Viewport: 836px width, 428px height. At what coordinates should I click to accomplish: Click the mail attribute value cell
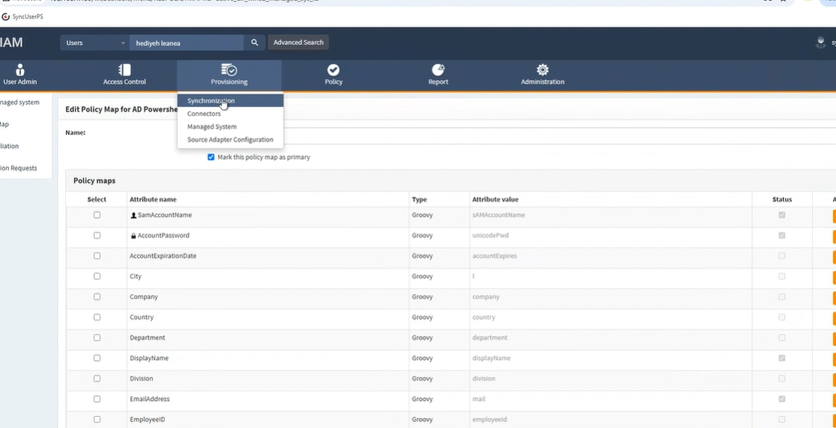point(479,399)
